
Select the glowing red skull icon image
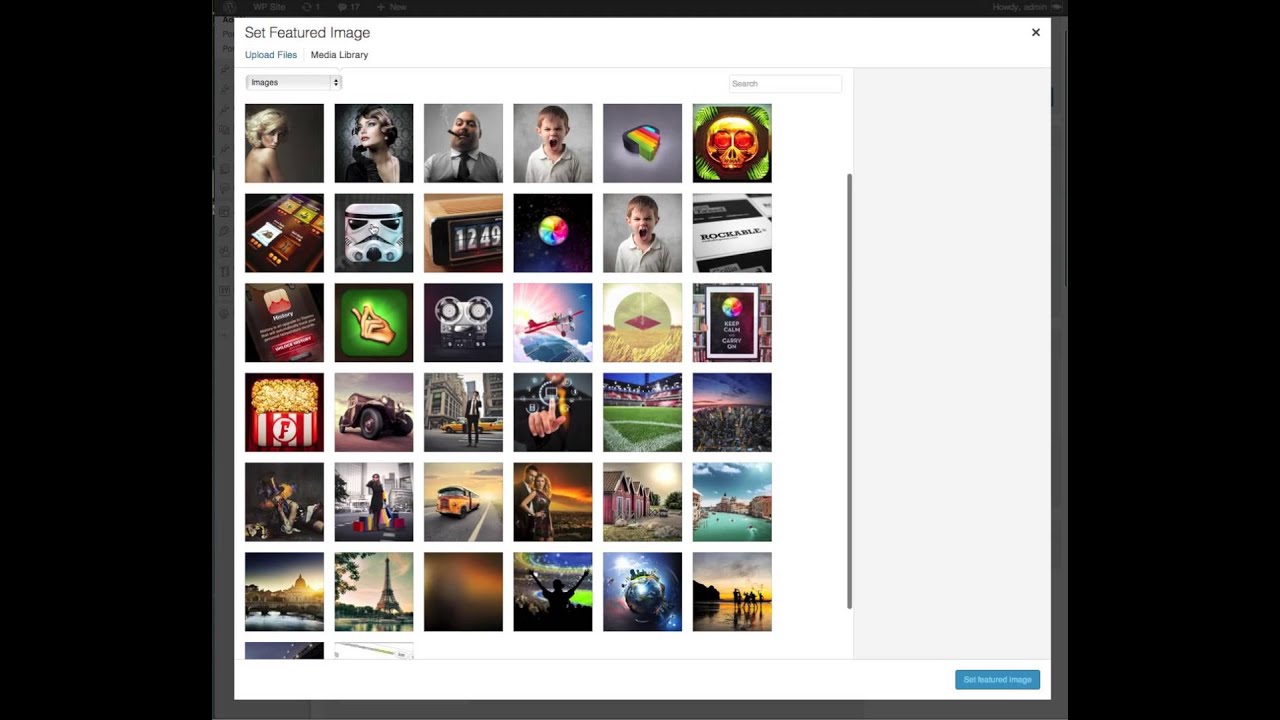(x=732, y=143)
